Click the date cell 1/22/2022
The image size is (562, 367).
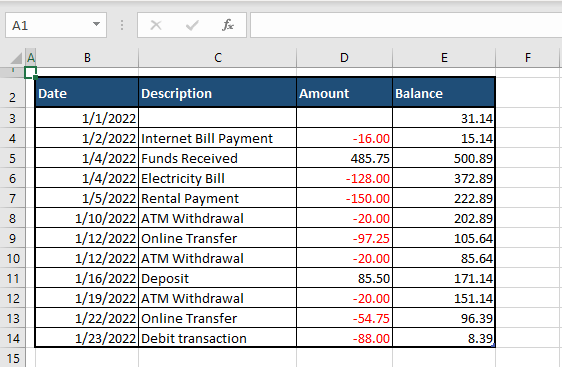coord(87,319)
